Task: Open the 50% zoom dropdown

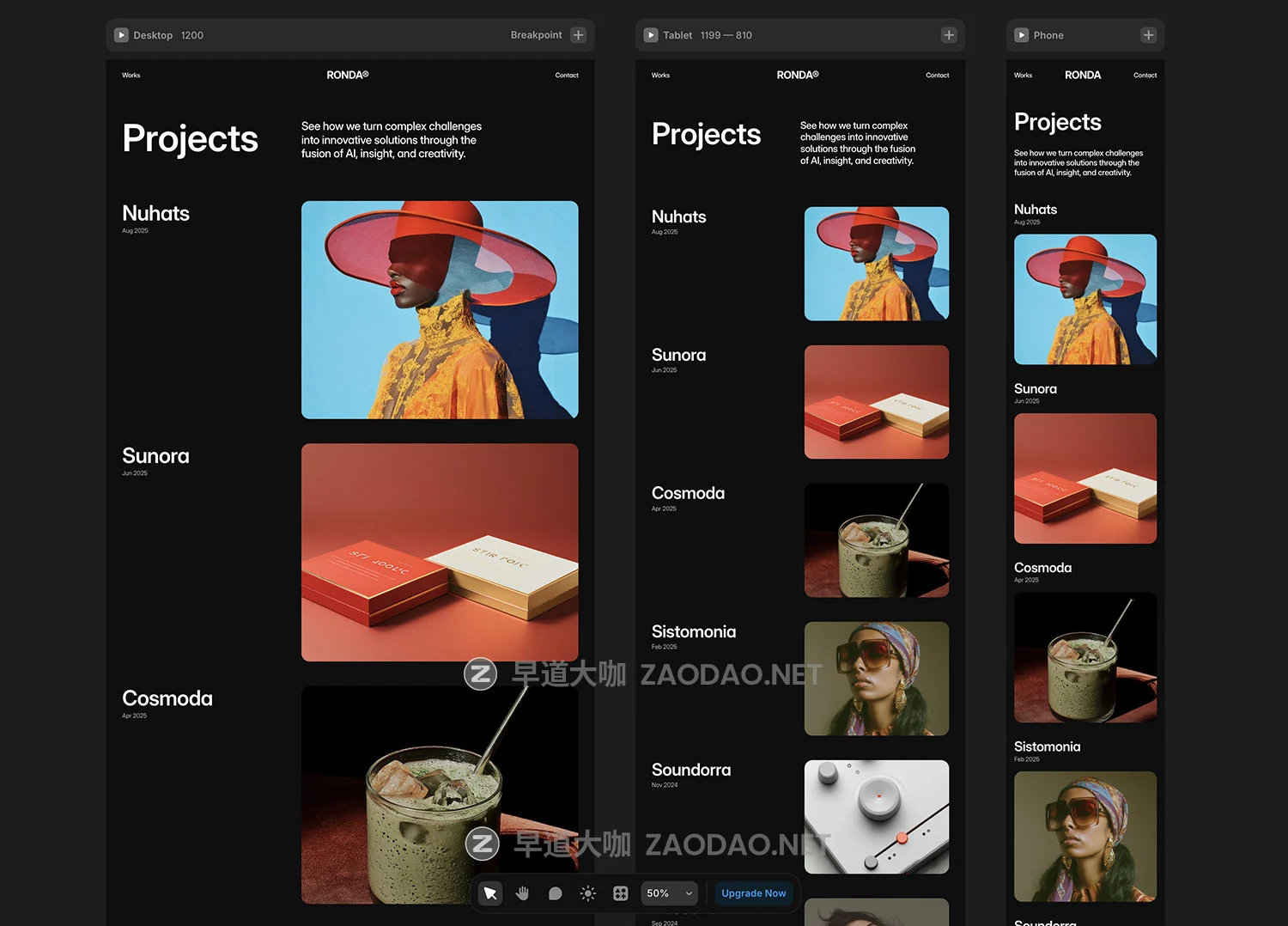Action: coord(669,893)
